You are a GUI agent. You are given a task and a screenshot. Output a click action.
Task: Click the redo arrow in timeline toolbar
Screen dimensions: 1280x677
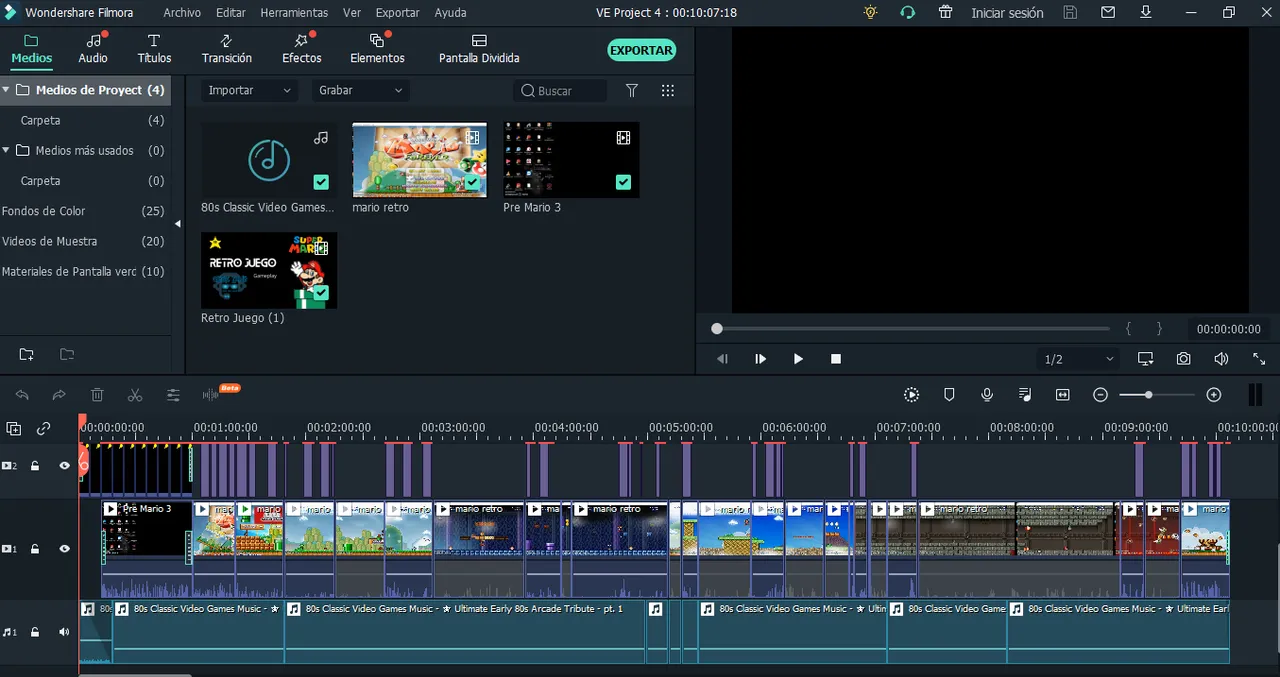pyautogui.click(x=59, y=395)
